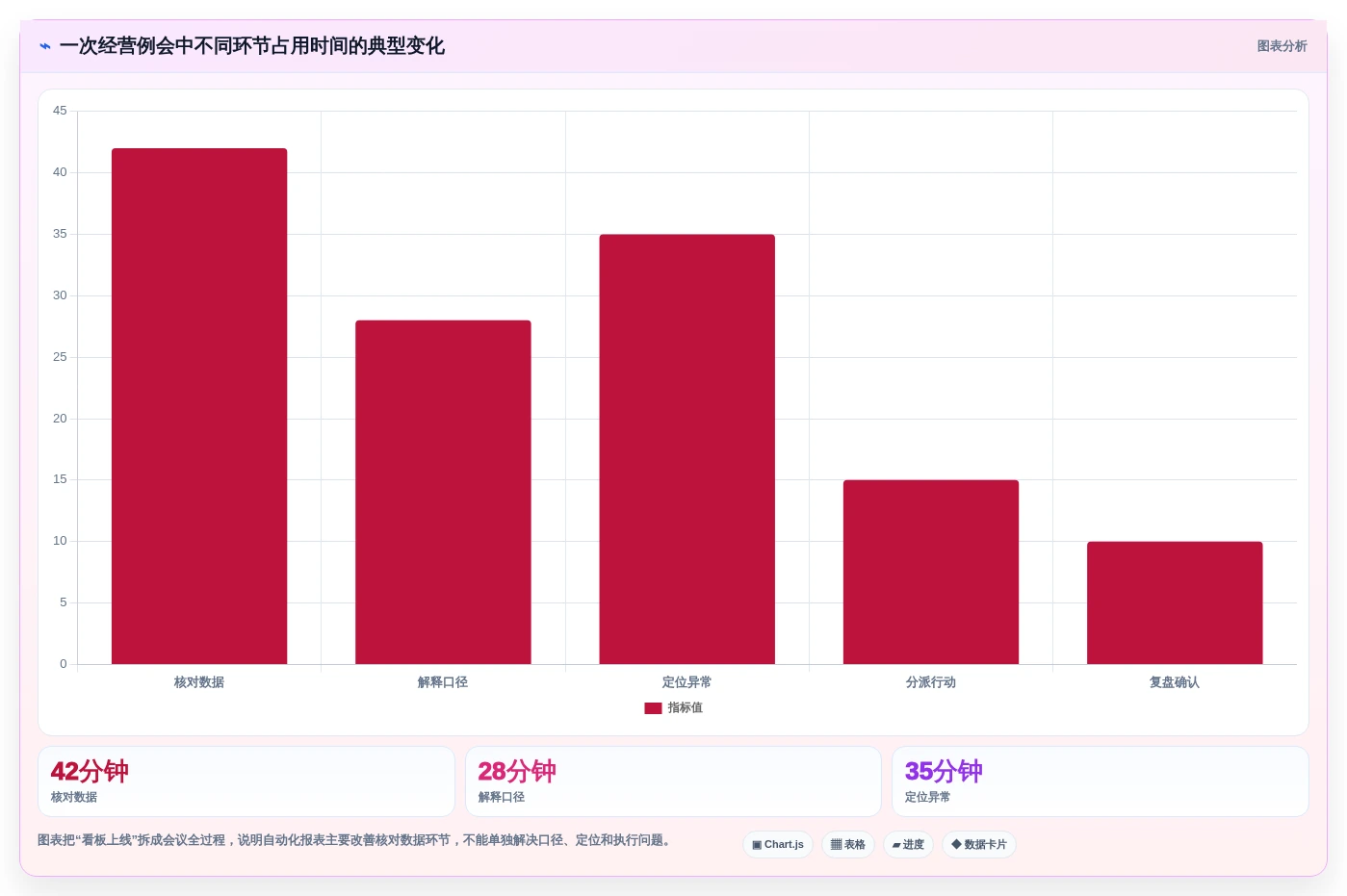Click the Chart.js tag chip
This screenshot has width=1347, height=896.
pyautogui.click(x=778, y=845)
